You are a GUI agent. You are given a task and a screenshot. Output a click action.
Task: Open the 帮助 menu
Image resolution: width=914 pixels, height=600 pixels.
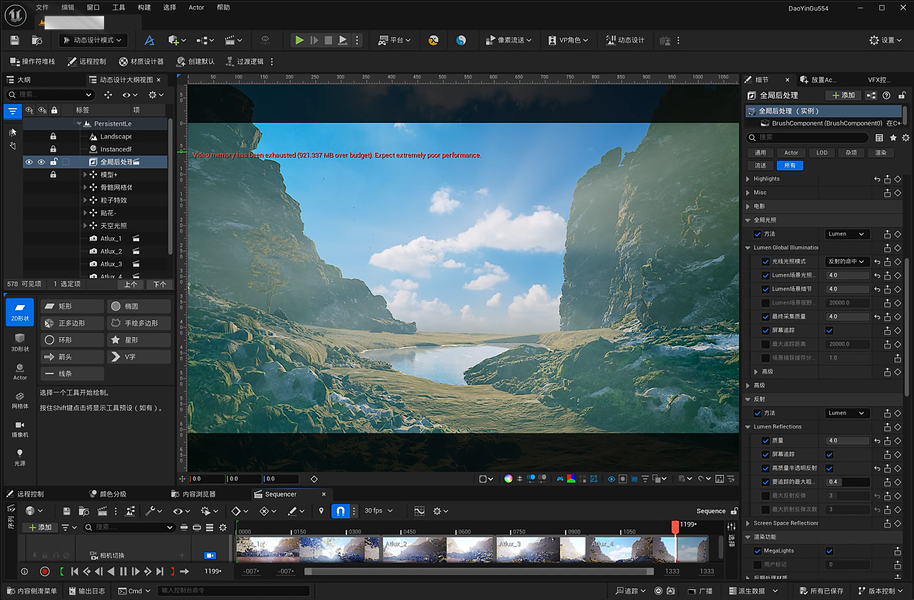click(x=223, y=8)
